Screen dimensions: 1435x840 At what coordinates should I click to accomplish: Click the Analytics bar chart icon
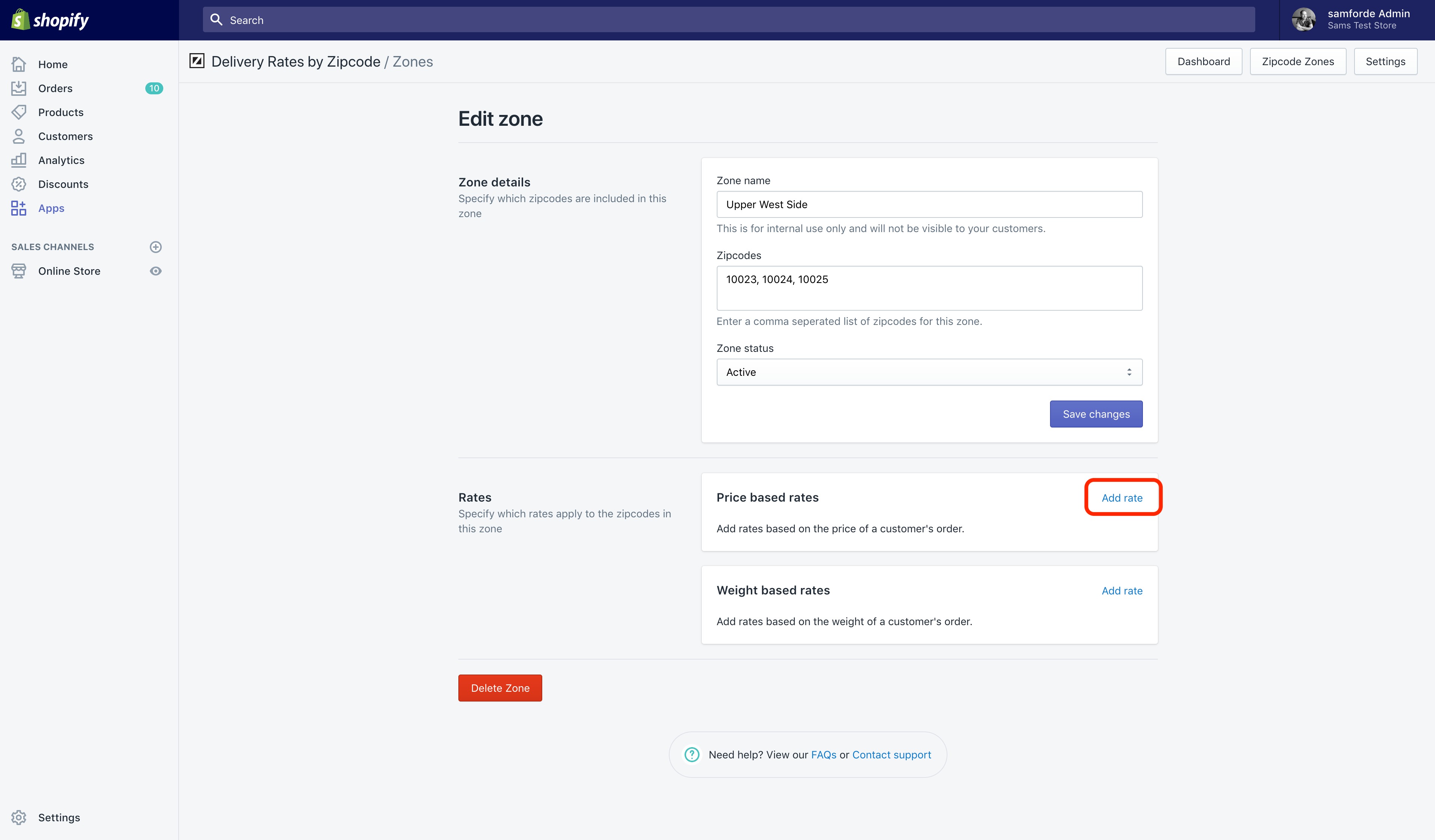coord(19,160)
